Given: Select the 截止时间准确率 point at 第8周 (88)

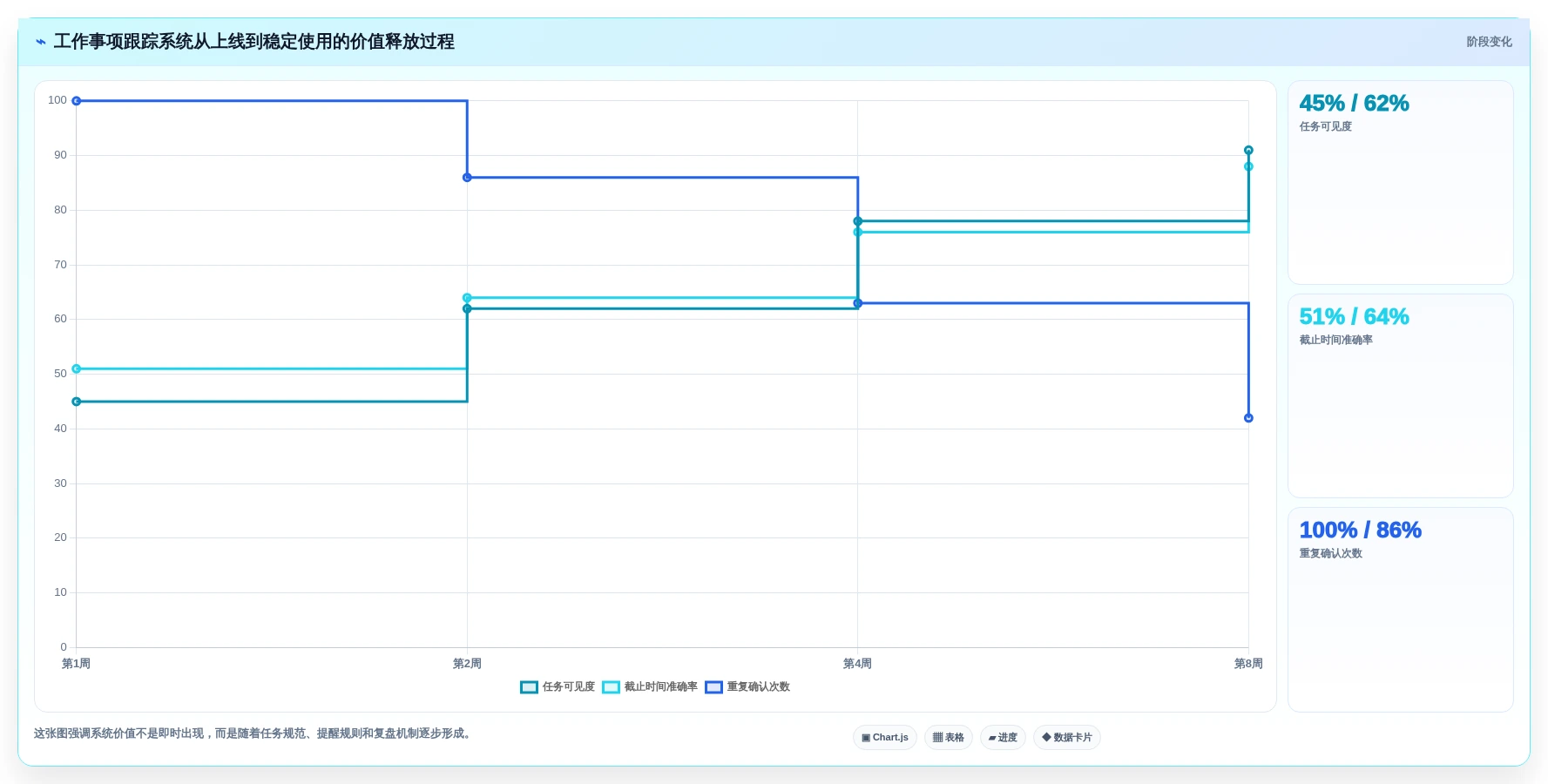Looking at the screenshot, I should coord(1248,166).
